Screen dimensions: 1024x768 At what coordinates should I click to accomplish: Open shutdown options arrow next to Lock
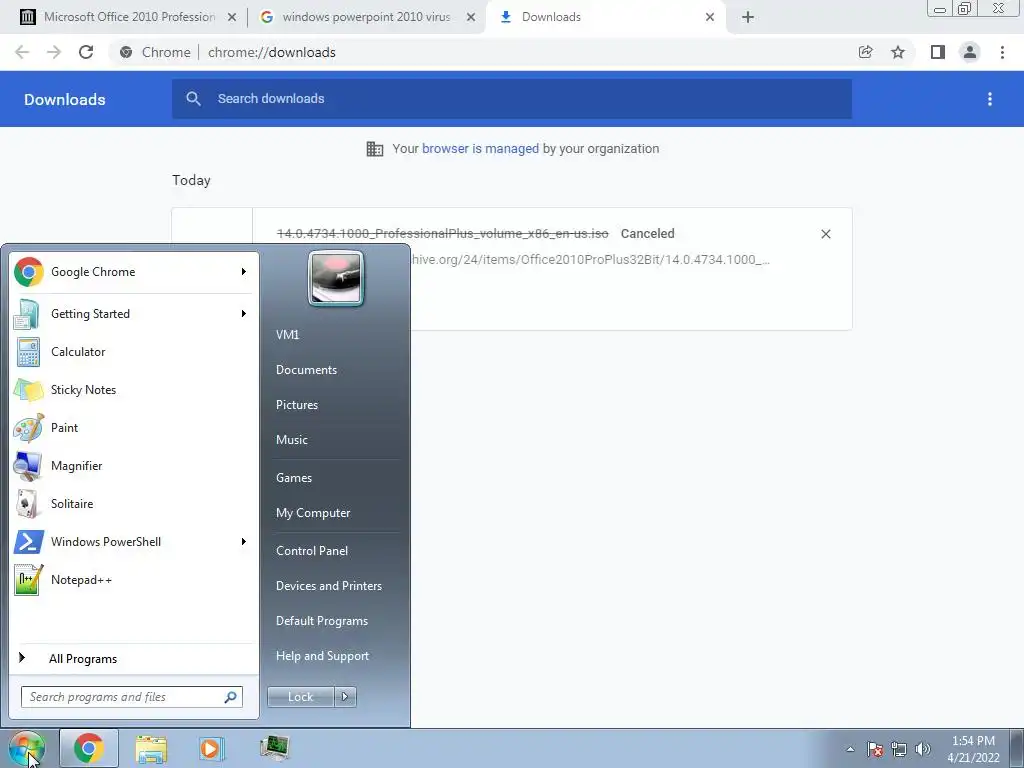coord(345,697)
